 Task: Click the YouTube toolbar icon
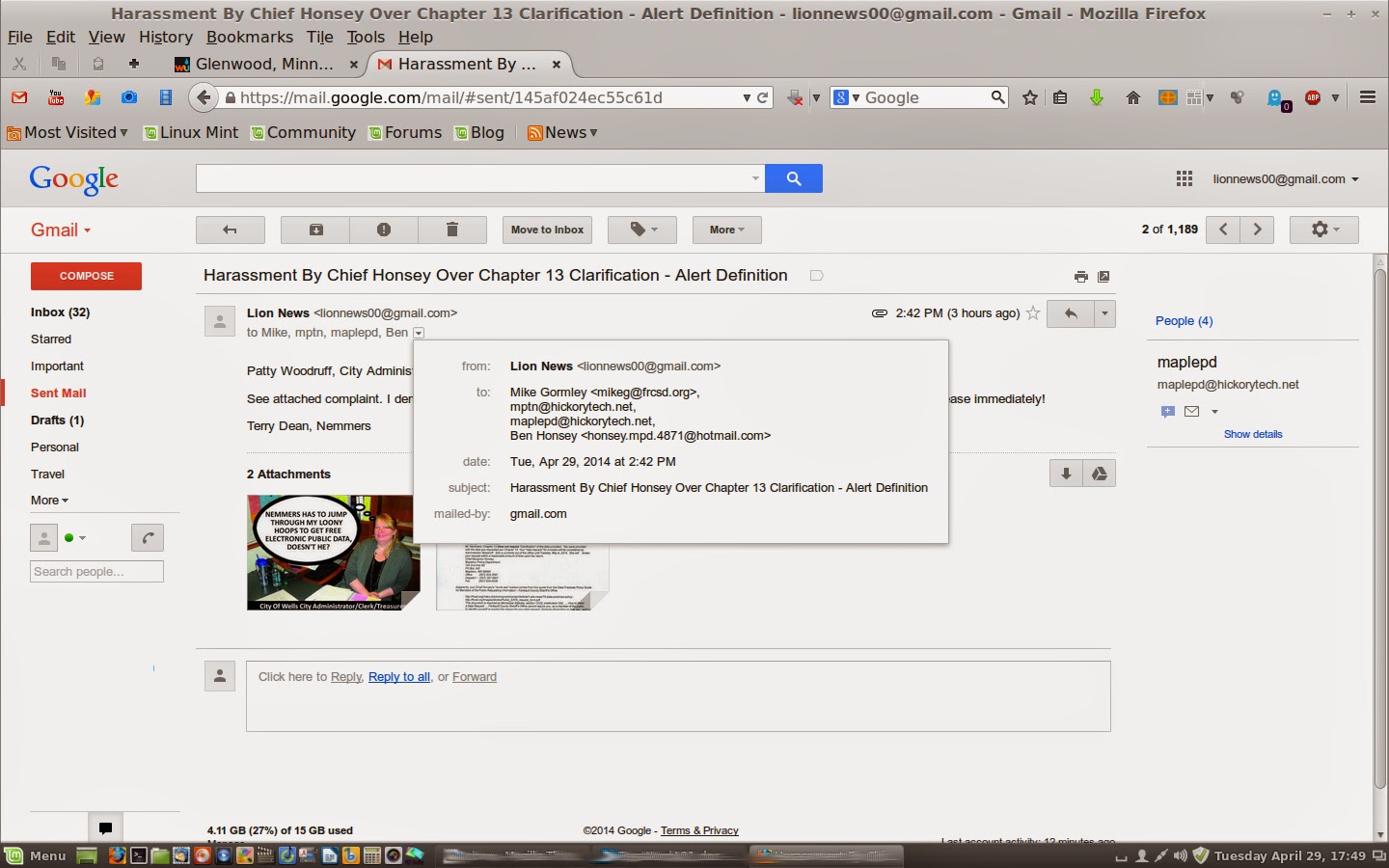56,97
